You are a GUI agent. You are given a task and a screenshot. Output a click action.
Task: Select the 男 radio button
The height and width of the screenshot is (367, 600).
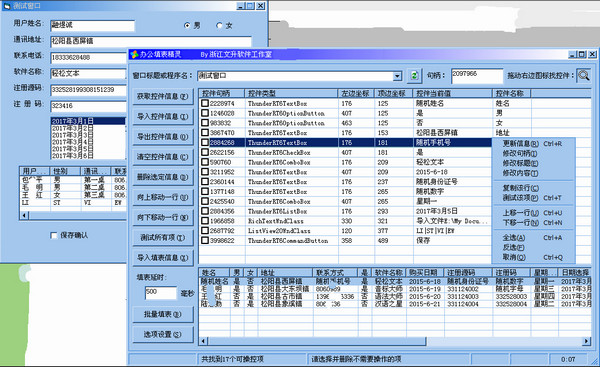point(187,25)
